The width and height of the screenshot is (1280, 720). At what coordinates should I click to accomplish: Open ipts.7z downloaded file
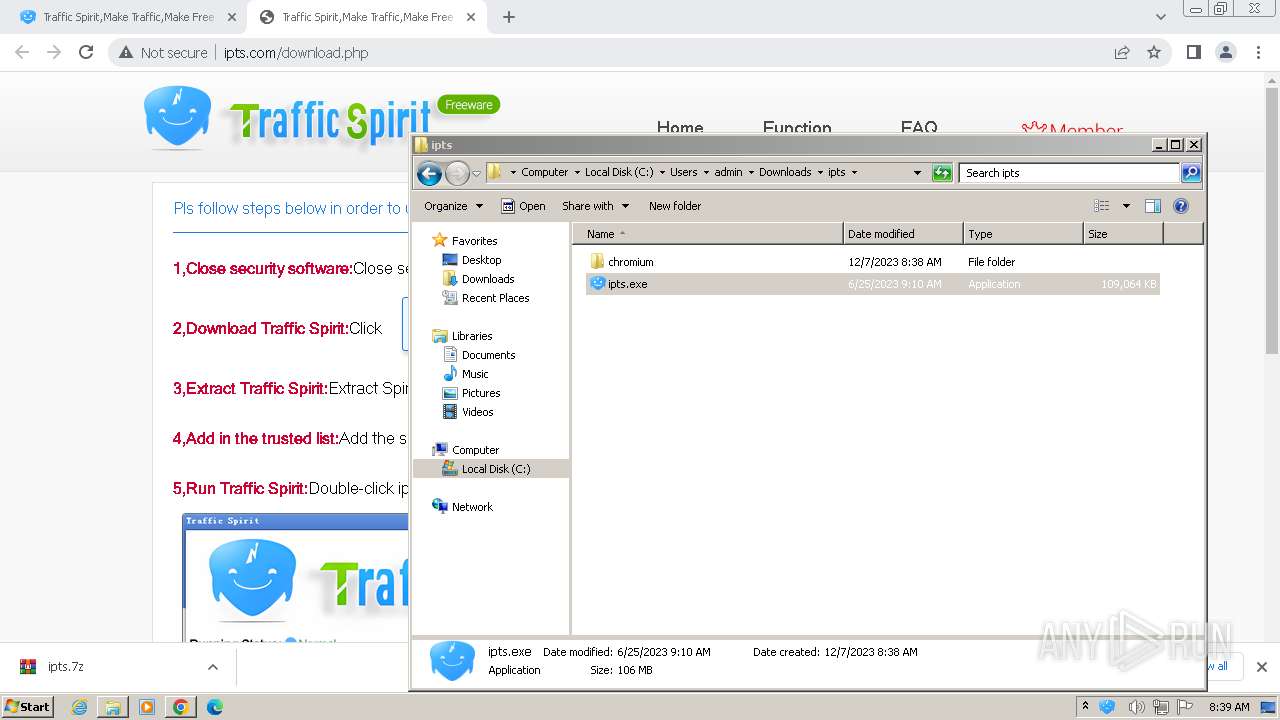pos(66,667)
